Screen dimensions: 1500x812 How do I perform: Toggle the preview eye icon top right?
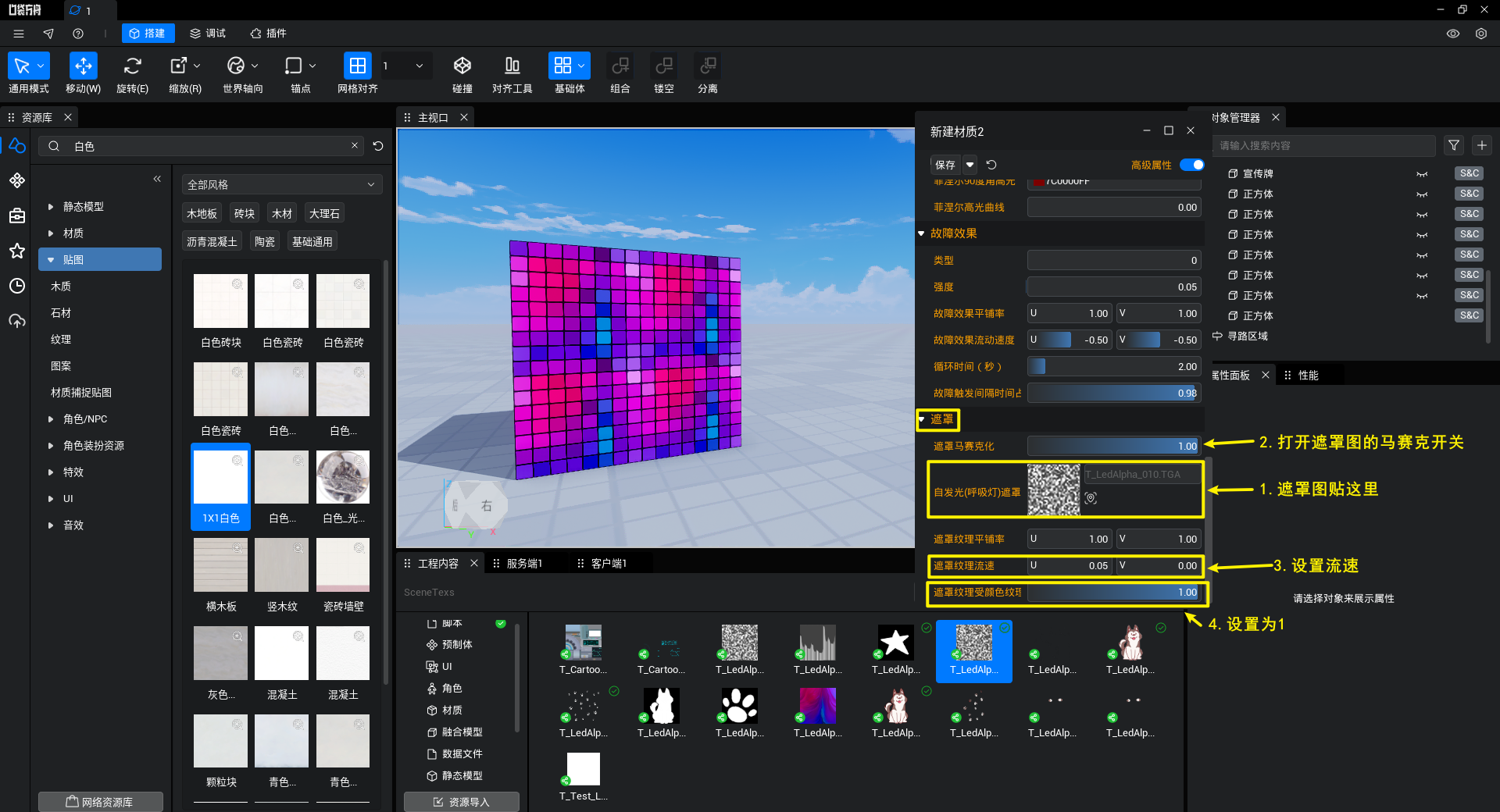click(1453, 34)
